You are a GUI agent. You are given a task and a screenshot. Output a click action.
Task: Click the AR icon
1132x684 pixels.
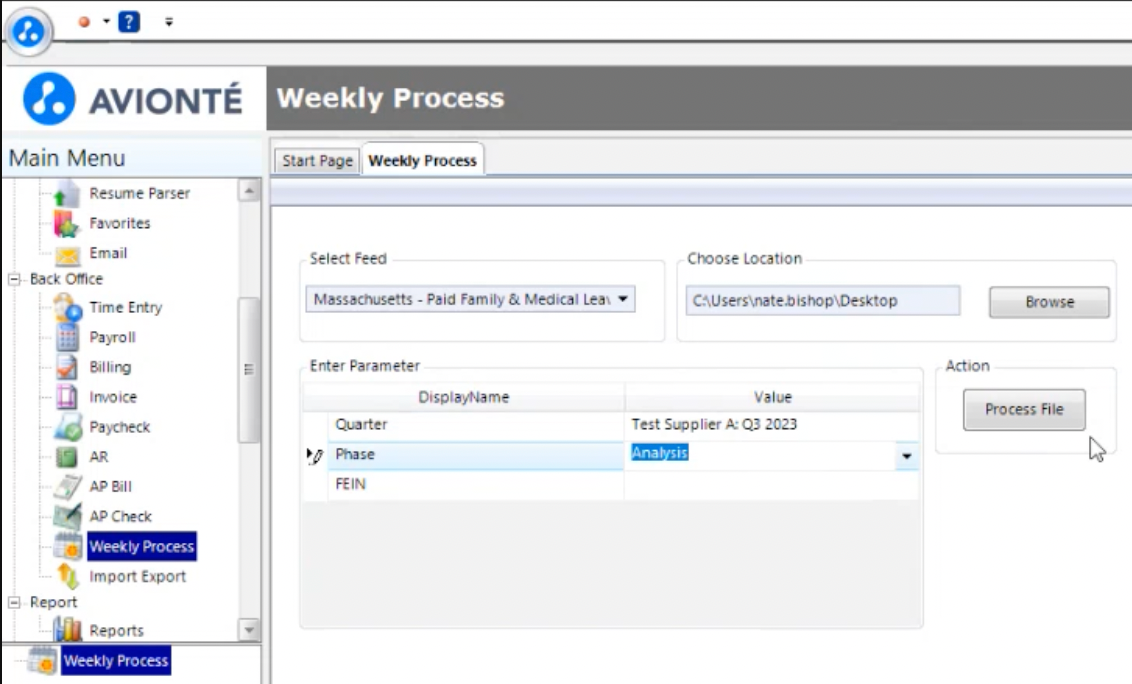[x=66, y=456]
